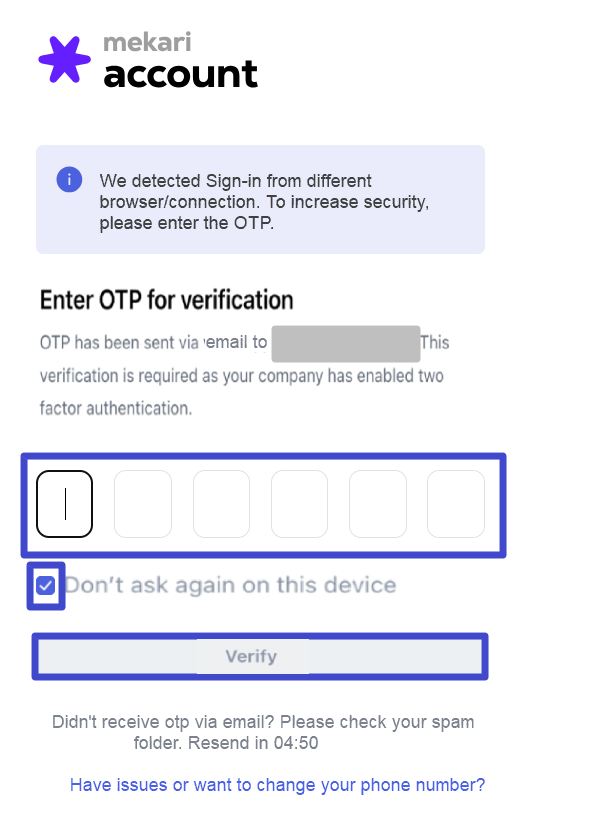597x830 pixels.
Task: Select the second OTP digit box
Action: [143, 504]
